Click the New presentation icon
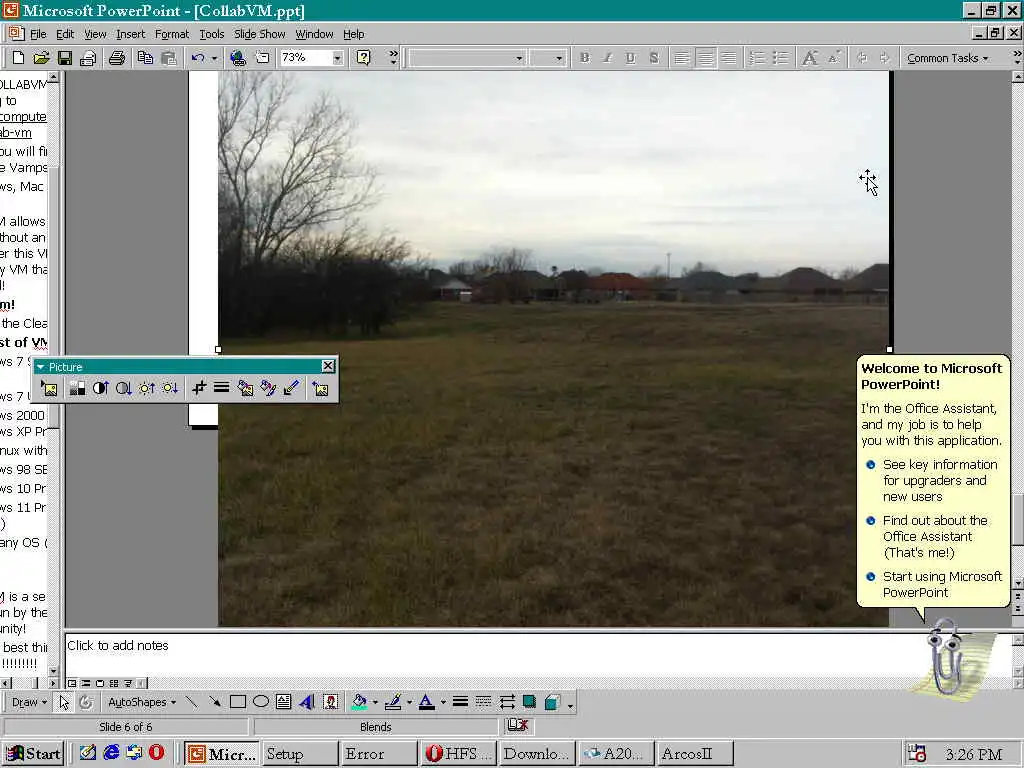The image size is (1024, 768). [18, 58]
